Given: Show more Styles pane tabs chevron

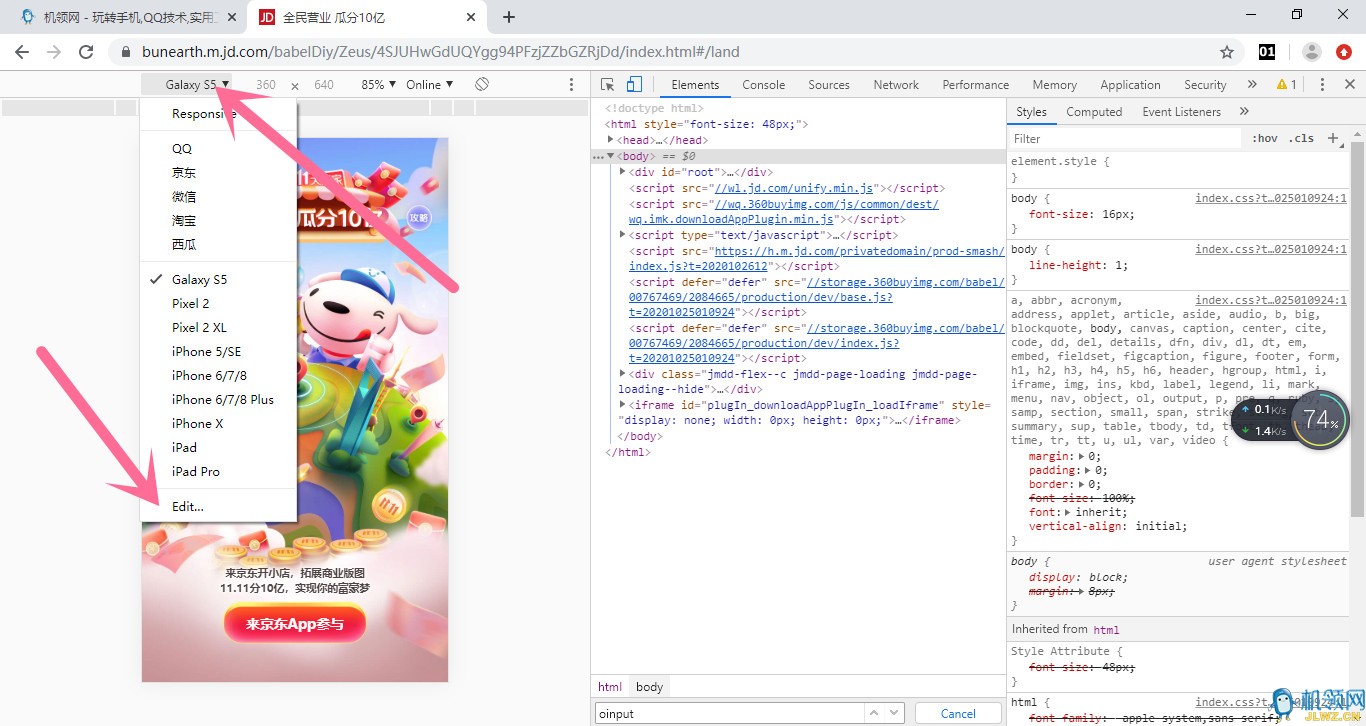Looking at the screenshot, I should coord(1244,112).
